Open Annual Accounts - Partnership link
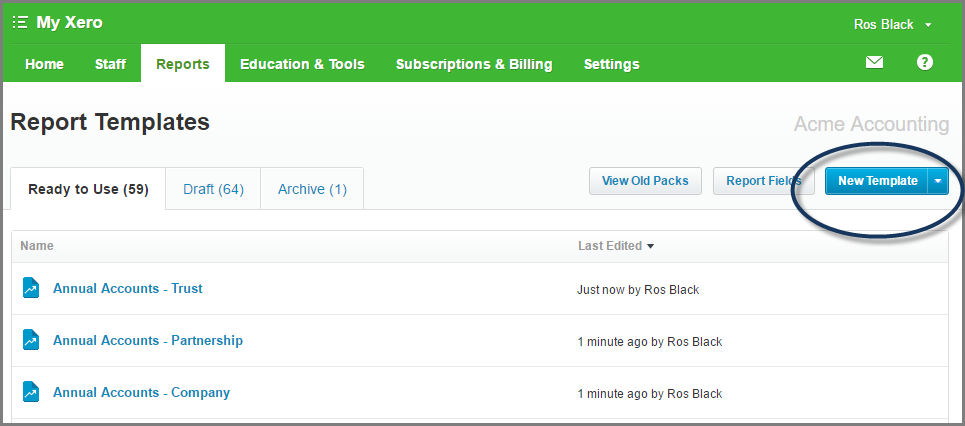Screen dimensions: 965x426 tap(148, 340)
